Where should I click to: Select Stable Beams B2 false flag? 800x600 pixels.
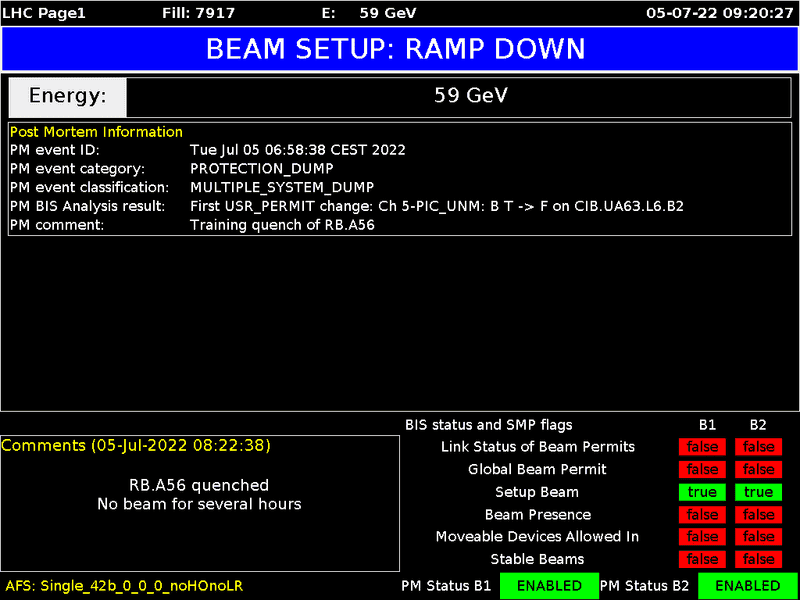(x=758, y=559)
